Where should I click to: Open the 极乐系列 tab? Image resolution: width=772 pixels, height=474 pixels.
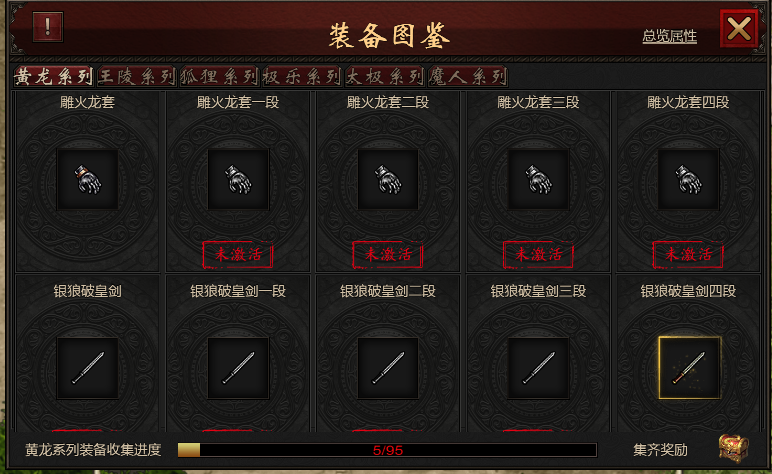pos(302,76)
